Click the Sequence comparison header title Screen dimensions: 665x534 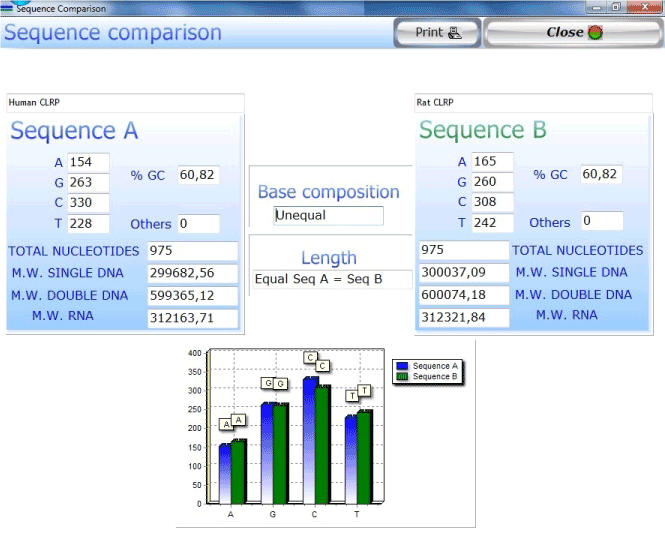pos(113,33)
